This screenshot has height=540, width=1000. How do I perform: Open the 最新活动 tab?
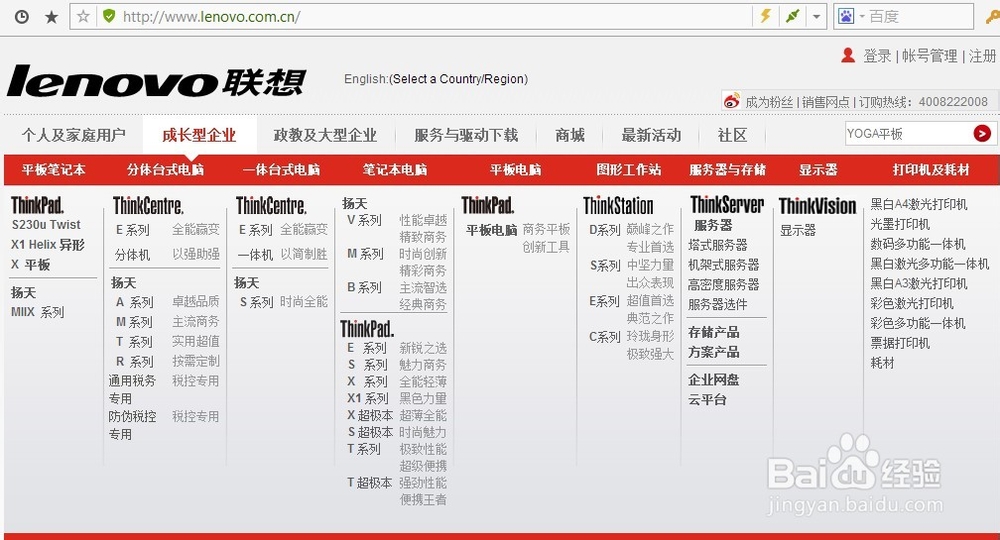pyautogui.click(x=651, y=135)
